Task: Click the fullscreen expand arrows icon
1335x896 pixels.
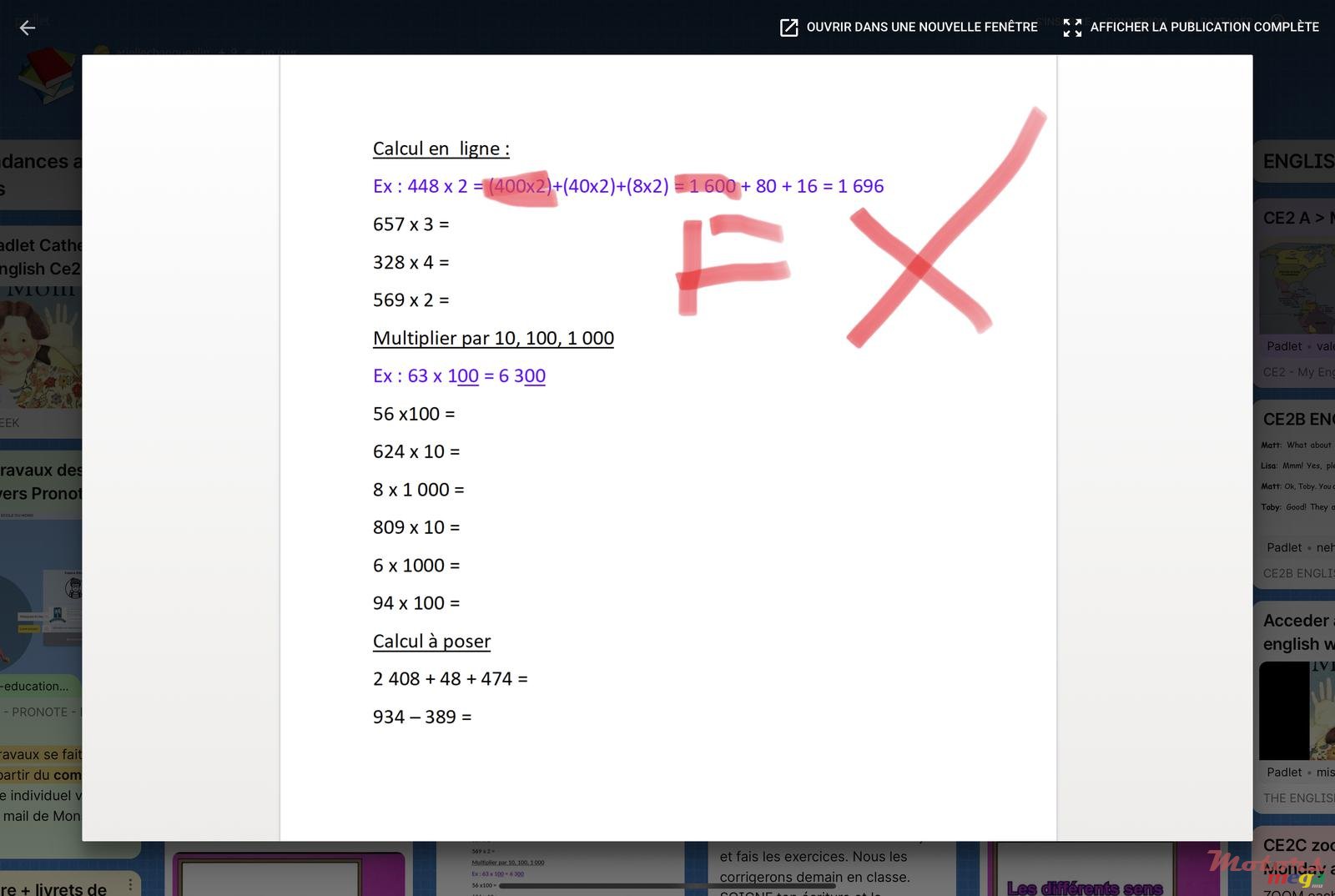Action: tap(1072, 28)
